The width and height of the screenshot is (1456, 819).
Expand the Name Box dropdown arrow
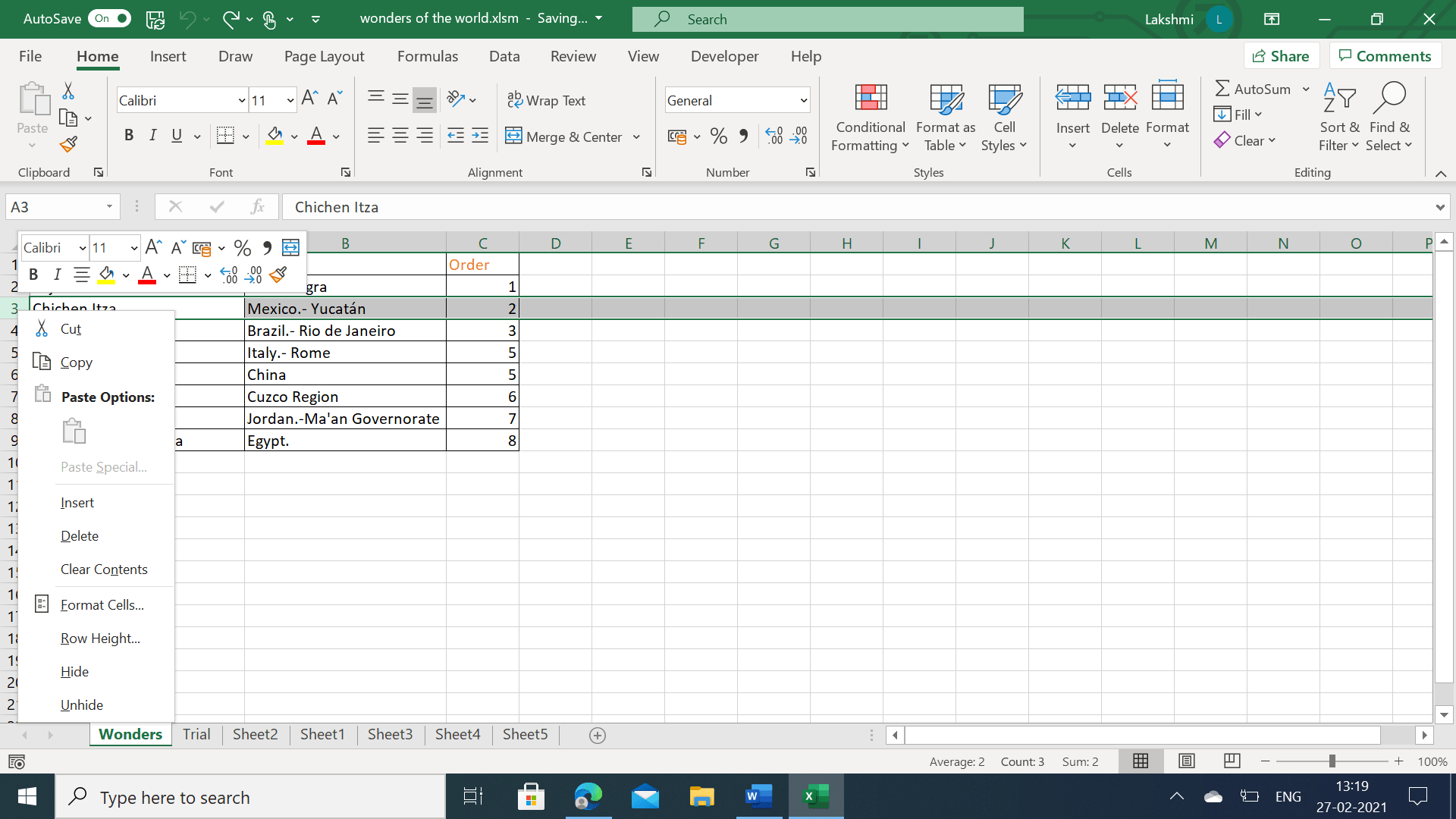[x=109, y=206]
